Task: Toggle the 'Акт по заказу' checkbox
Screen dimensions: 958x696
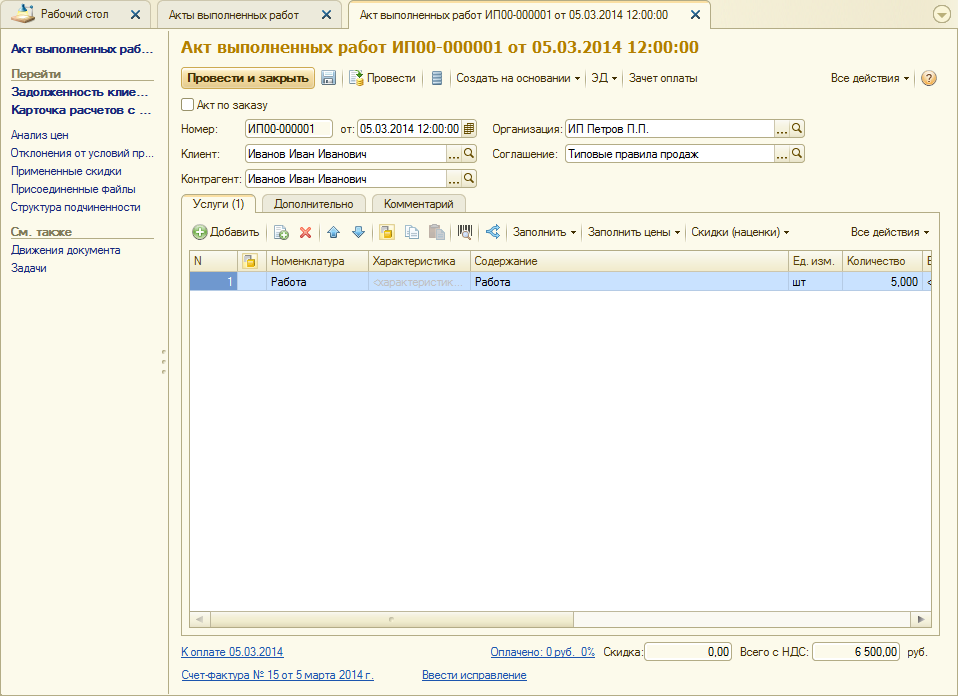Action: [188, 105]
